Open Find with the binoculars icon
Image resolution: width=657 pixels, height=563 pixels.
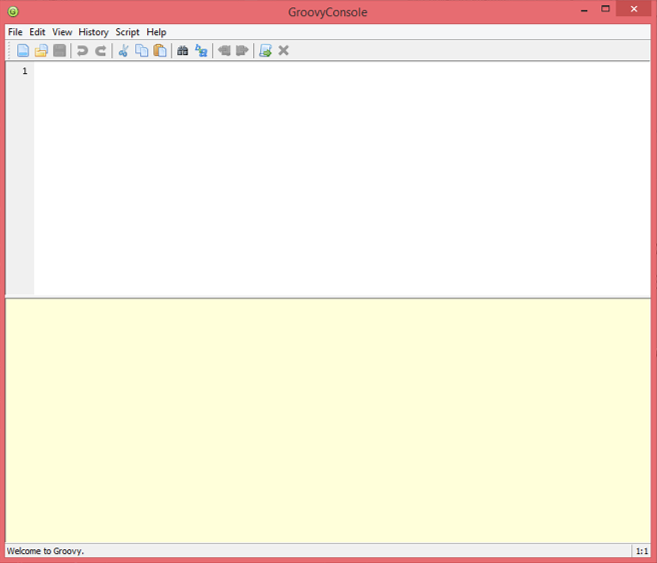pyautogui.click(x=183, y=51)
